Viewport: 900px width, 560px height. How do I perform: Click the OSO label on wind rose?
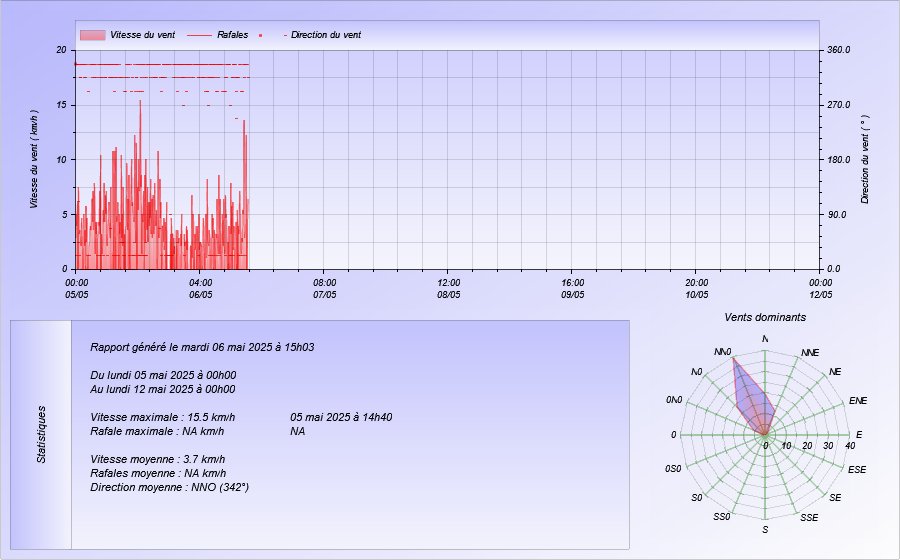[673, 469]
